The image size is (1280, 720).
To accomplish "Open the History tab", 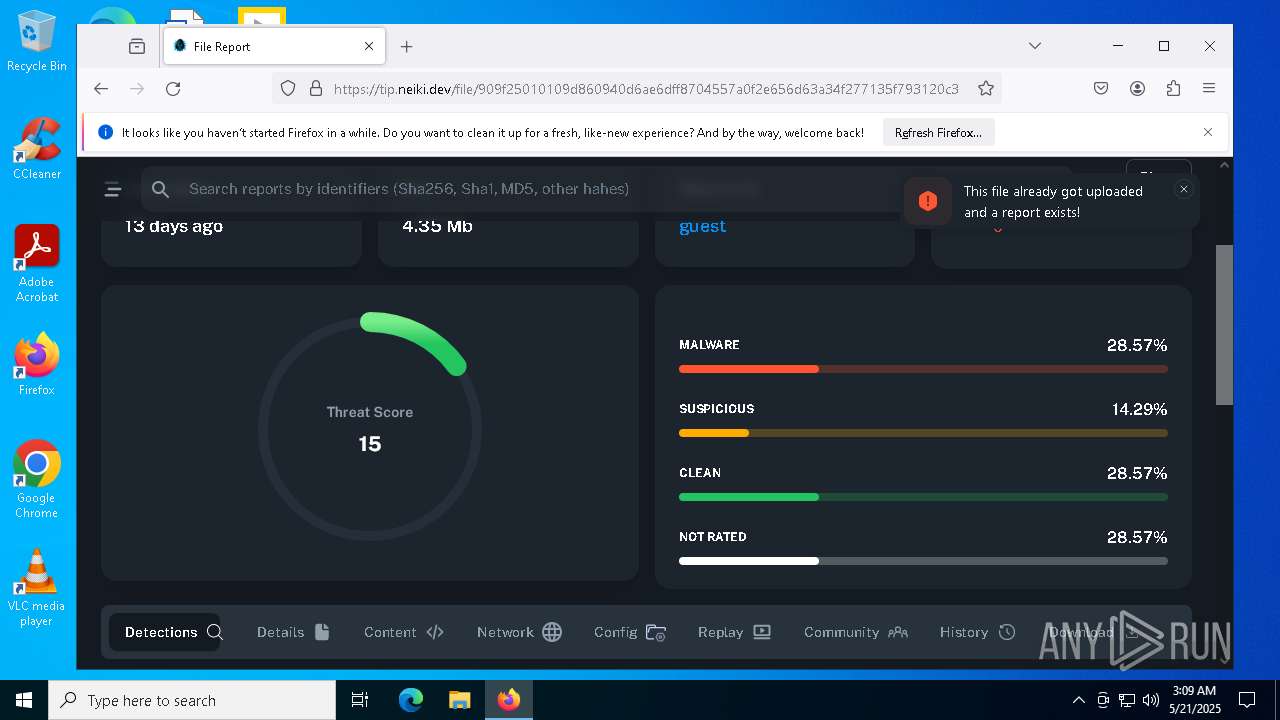I will 977,632.
